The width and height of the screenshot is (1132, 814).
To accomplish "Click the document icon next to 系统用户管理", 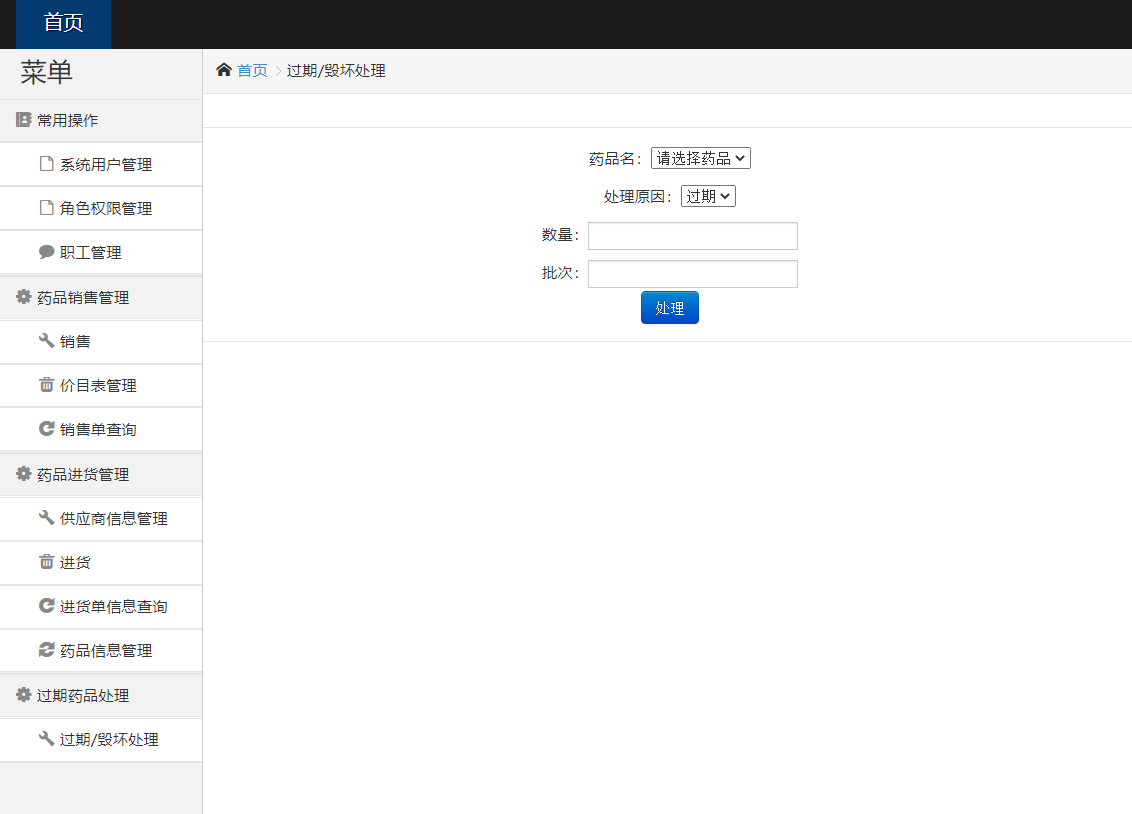I will click(44, 164).
